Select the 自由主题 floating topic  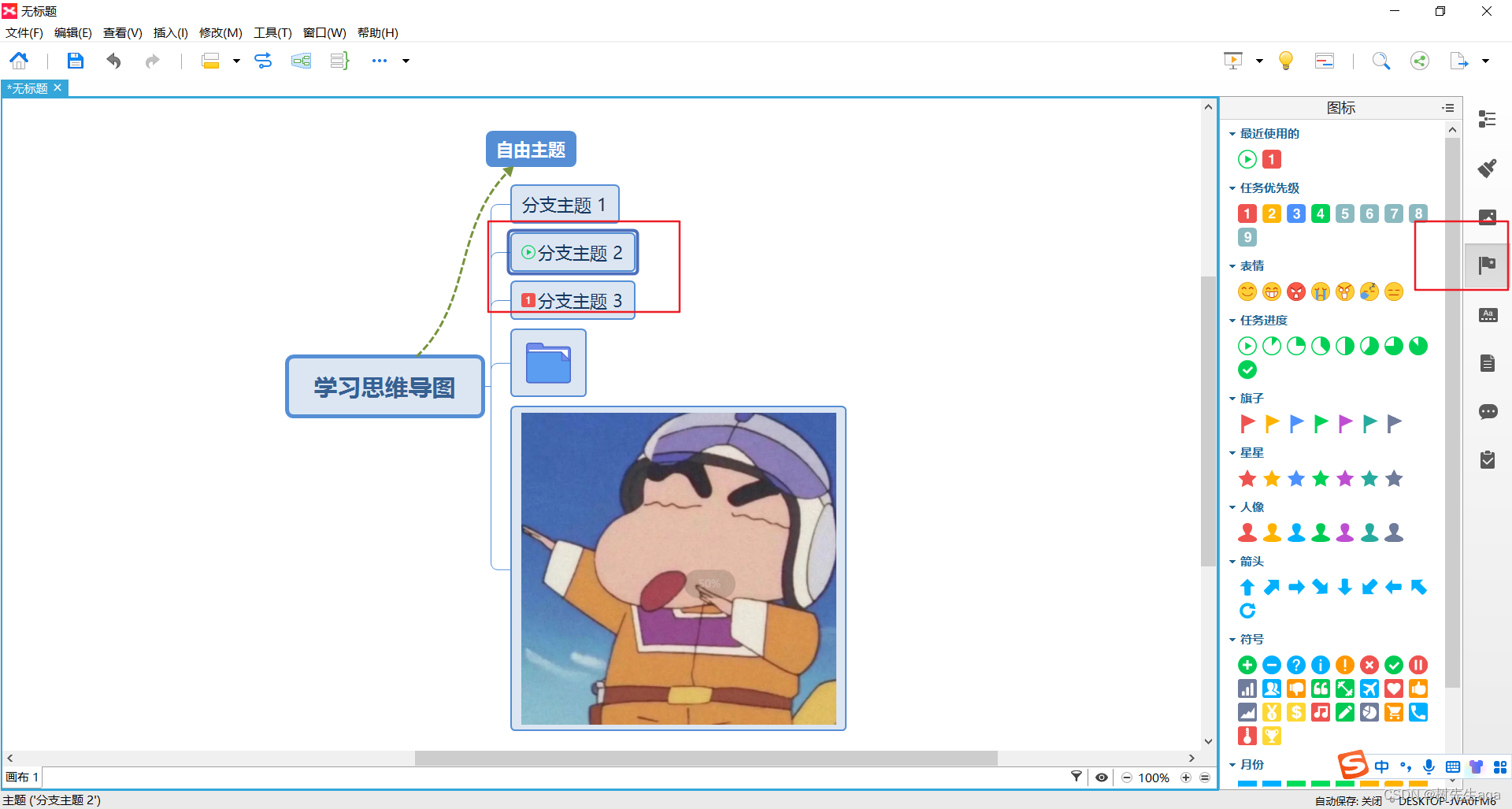(531, 149)
